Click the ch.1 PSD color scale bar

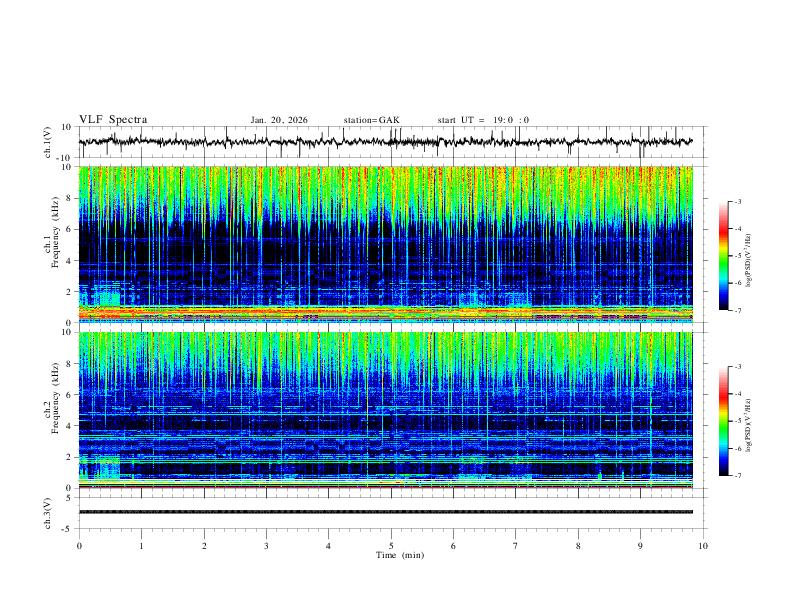[724, 256]
